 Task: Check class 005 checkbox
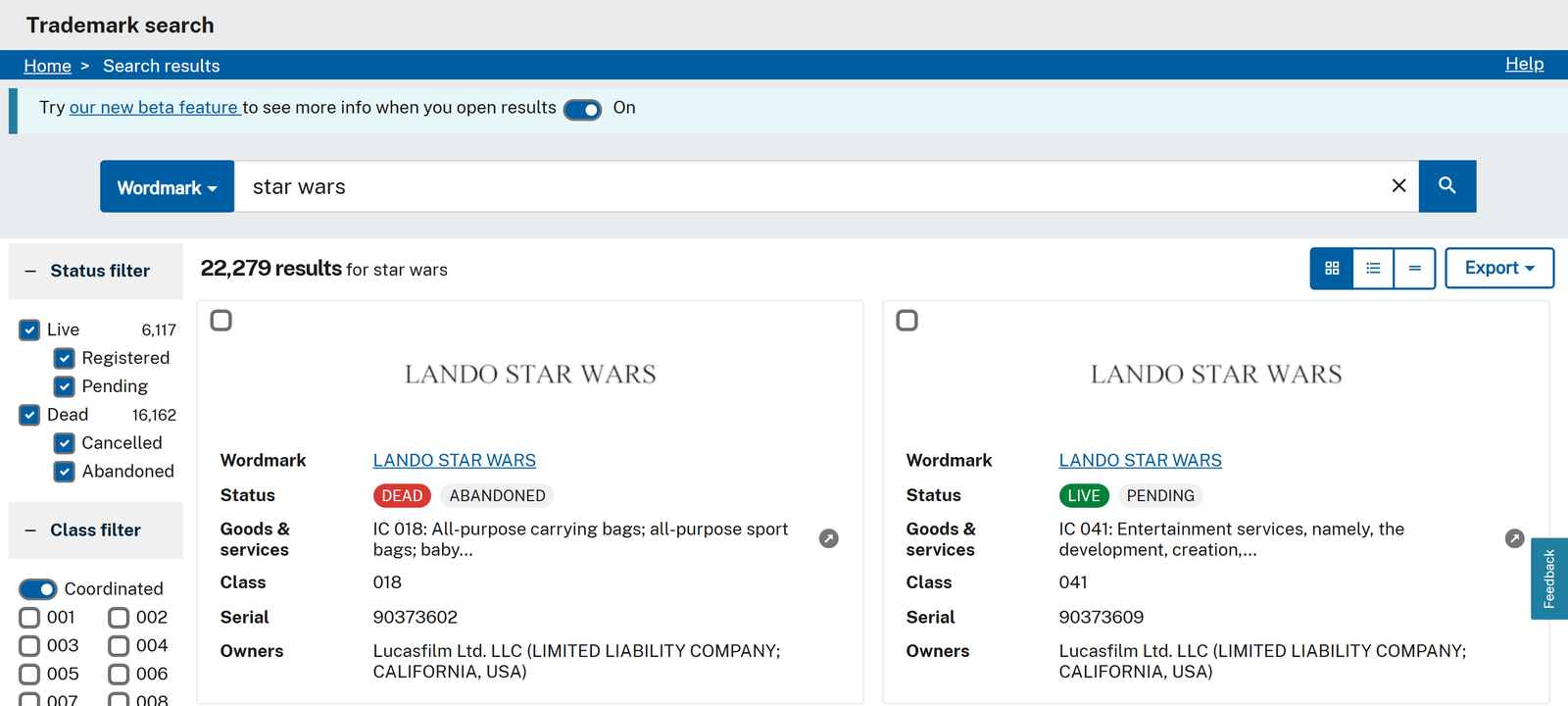click(x=29, y=675)
